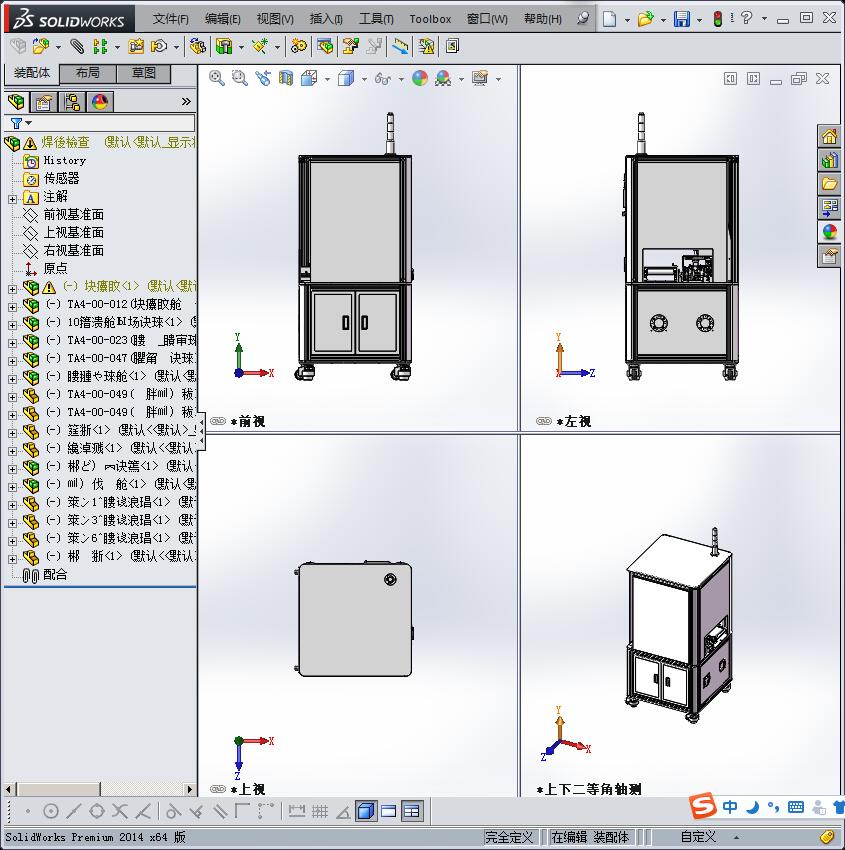The width and height of the screenshot is (845, 850).
Task: Select the ConfigurationManager tab icon
Action: coord(72,101)
